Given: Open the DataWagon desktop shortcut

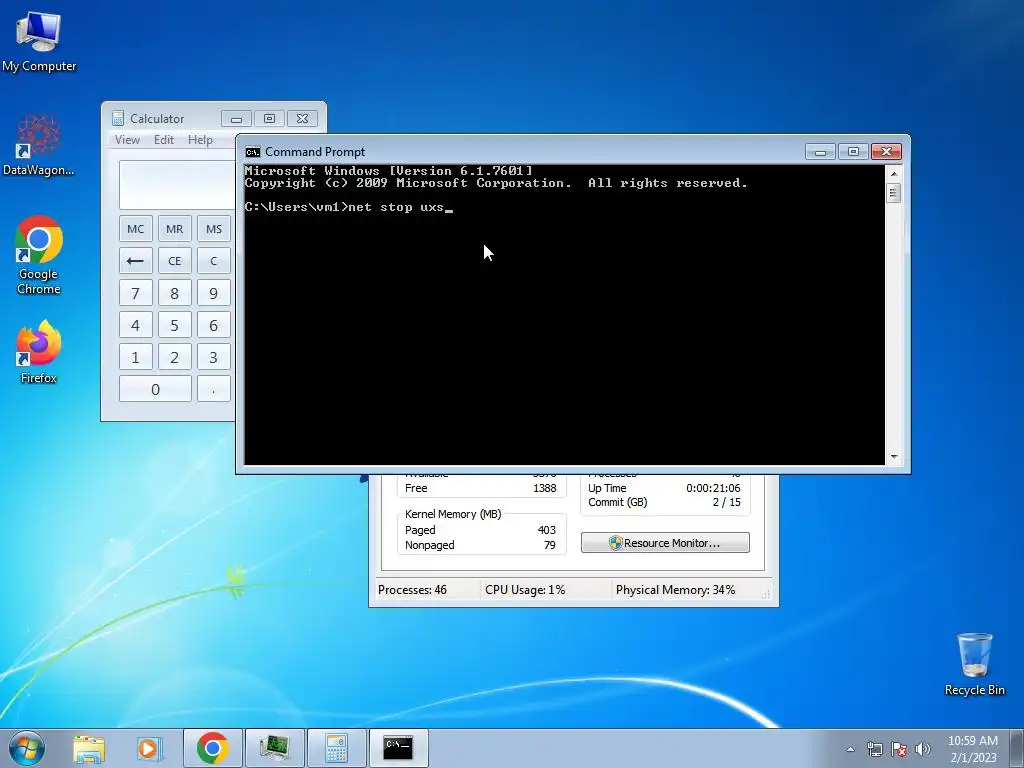Looking at the screenshot, I should (x=39, y=145).
